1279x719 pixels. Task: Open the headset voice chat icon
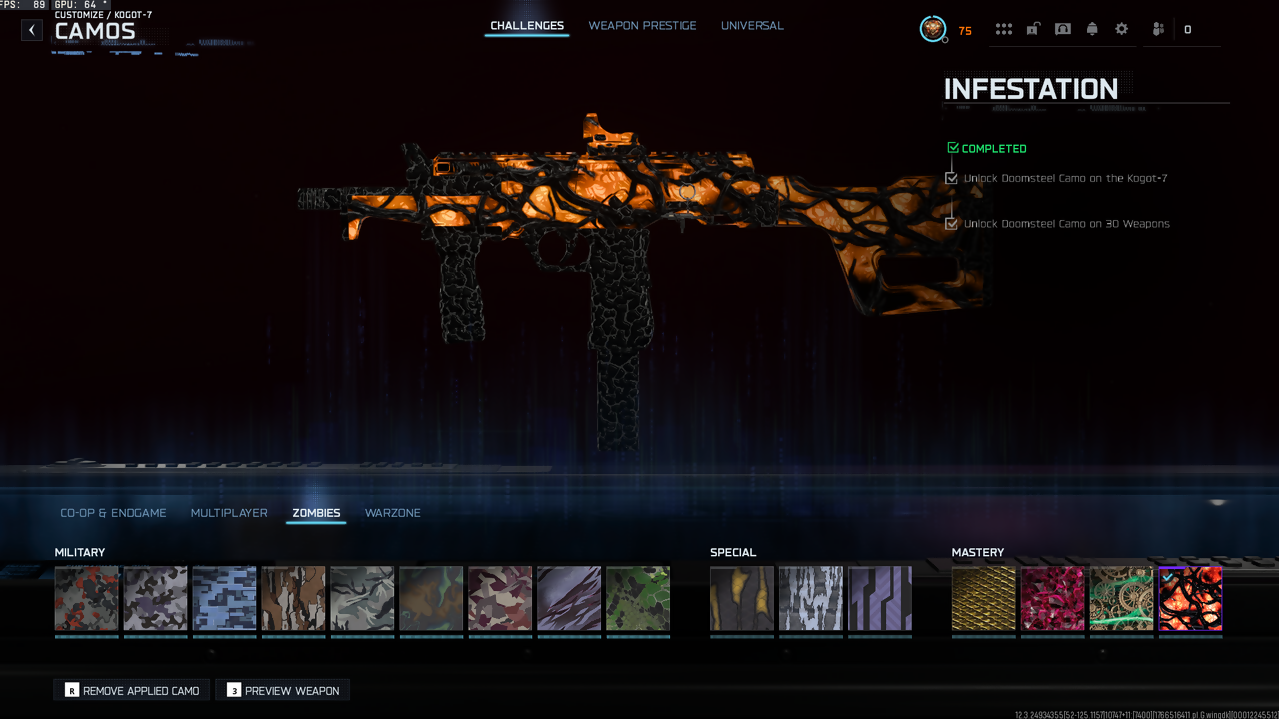coord(1062,30)
